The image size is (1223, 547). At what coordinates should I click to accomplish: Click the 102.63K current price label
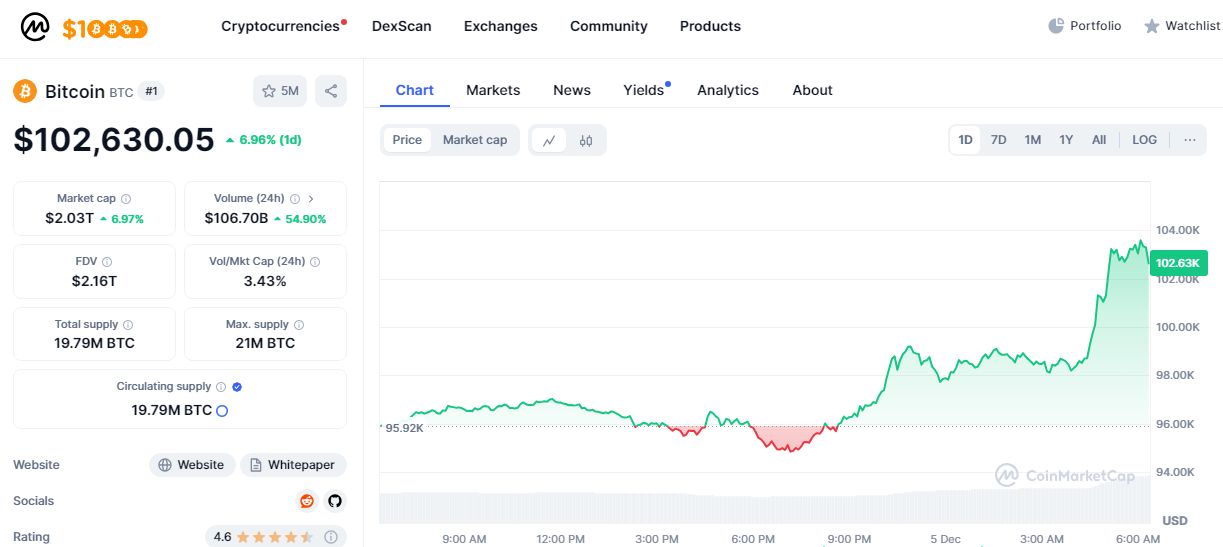point(1177,263)
